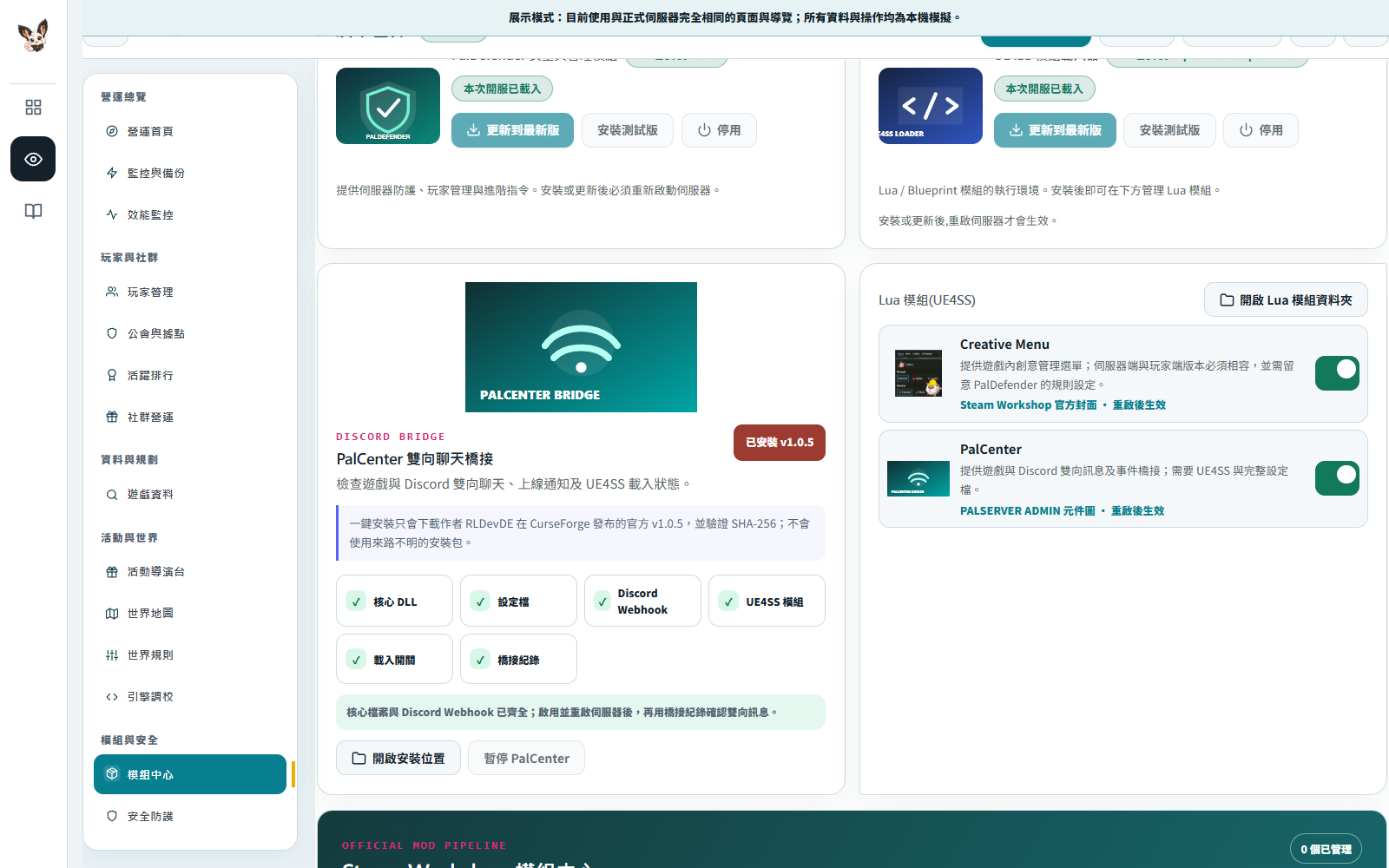1389x868 pixels.
Task: Toggle the PalCenter Lua mod switch
Action: coord(1337,478)
